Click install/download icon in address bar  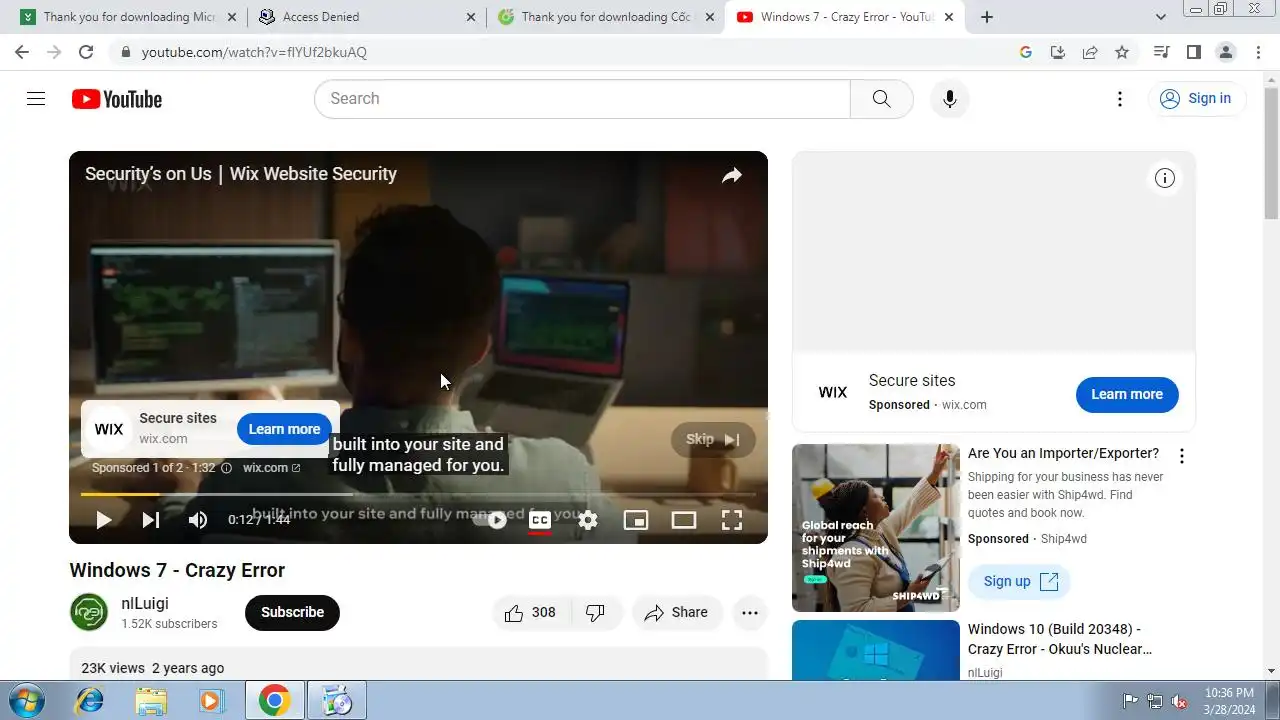(1058, 52)
